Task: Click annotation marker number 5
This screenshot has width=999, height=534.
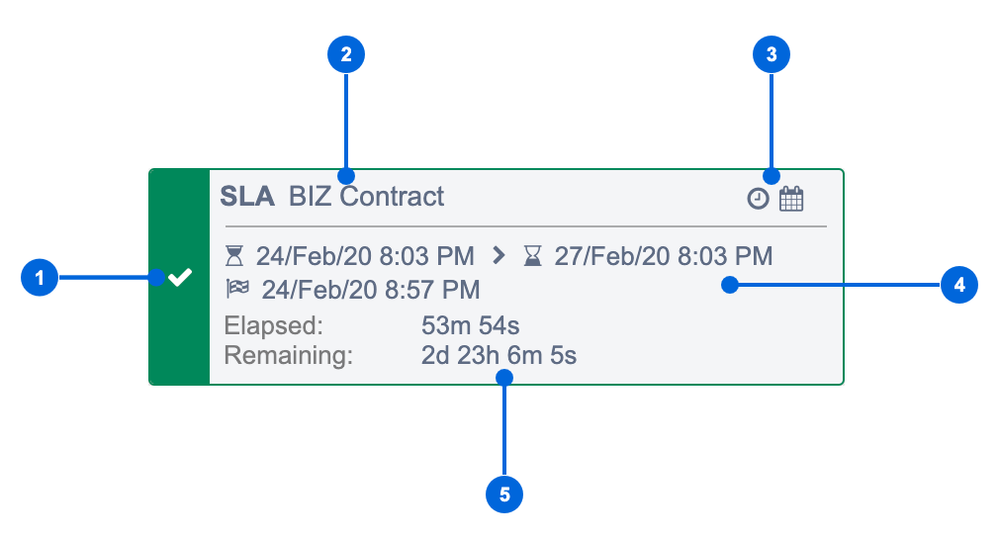Action: (x=504, y=494)
